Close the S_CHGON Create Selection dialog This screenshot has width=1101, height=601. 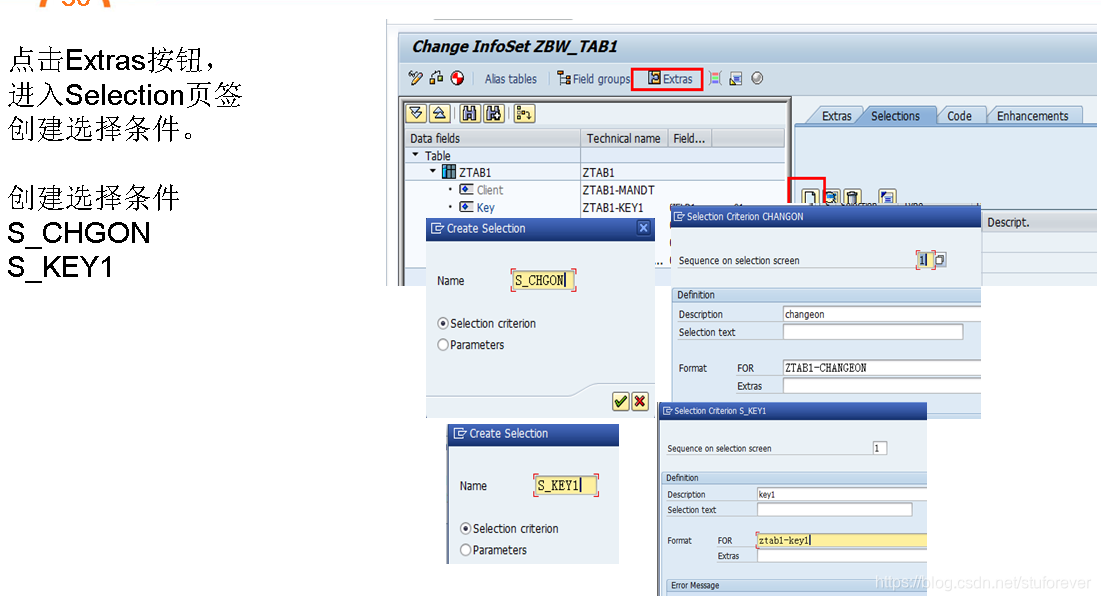[x=643, y=227]
